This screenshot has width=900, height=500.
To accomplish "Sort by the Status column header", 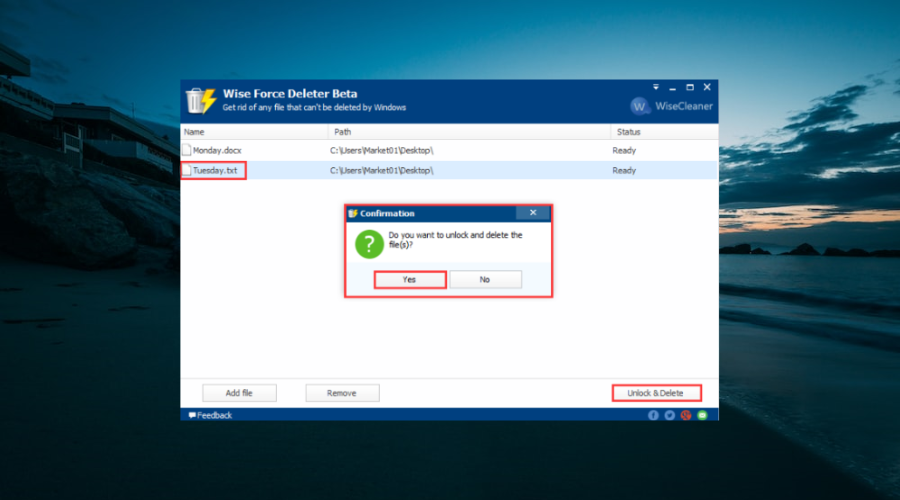I will pyautogui.click(x=664, y=132).
